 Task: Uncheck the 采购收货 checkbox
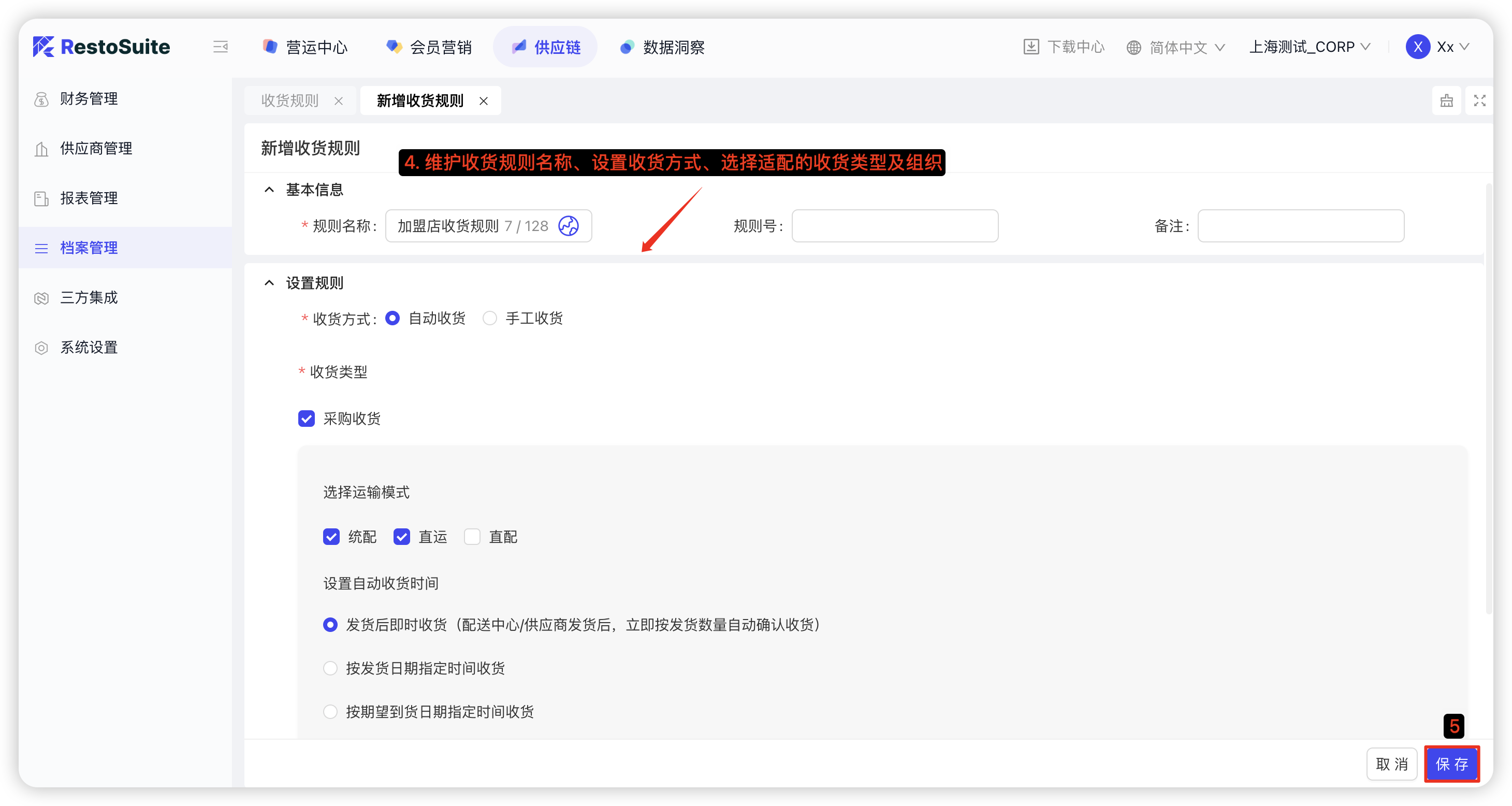(x=307, y=419)
